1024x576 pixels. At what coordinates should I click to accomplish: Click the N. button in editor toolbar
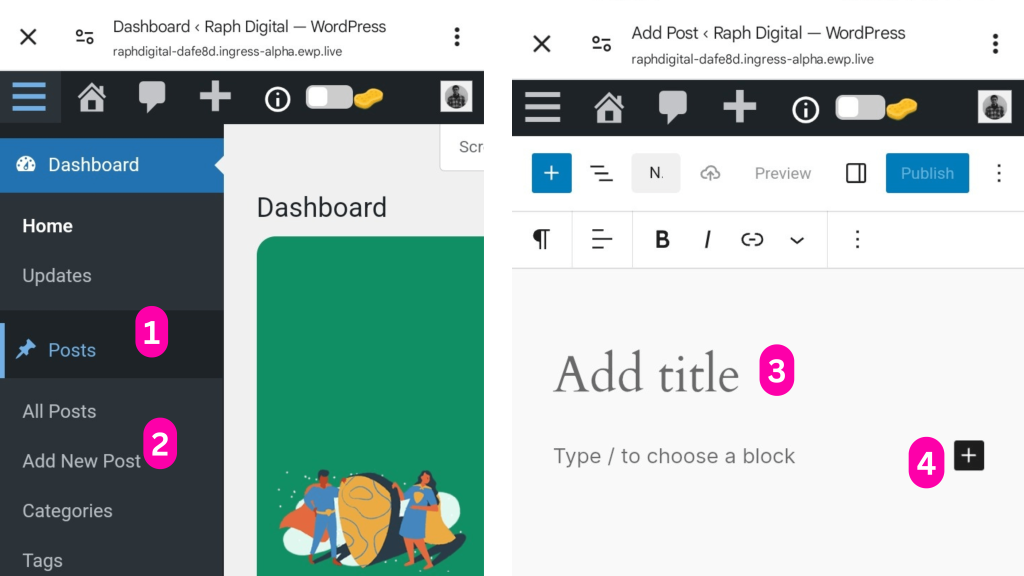tap(656, 173)
